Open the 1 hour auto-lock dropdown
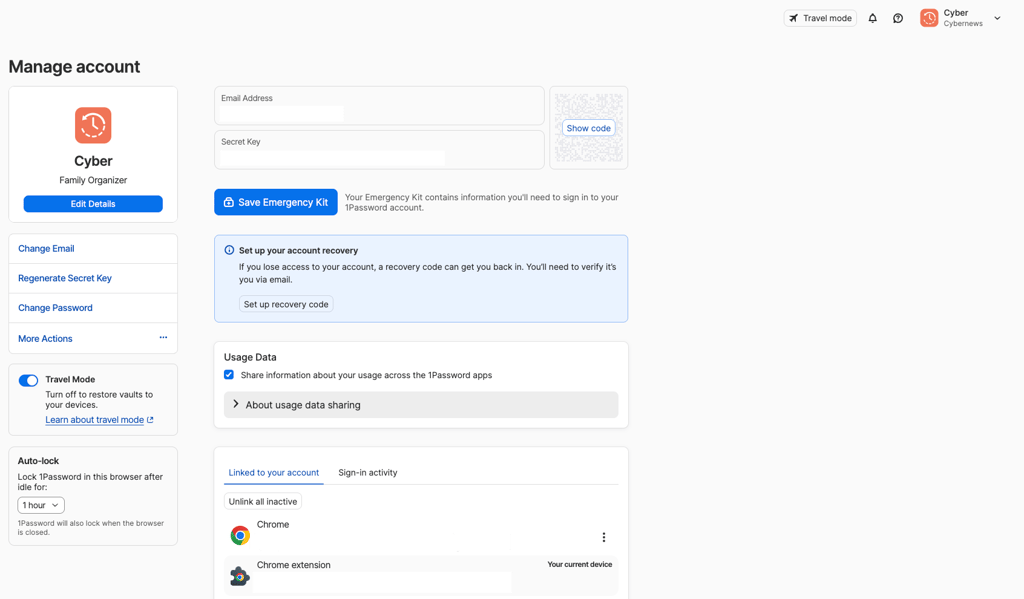The height and width of the screenshot is (599, 1024). coord(40,505)
